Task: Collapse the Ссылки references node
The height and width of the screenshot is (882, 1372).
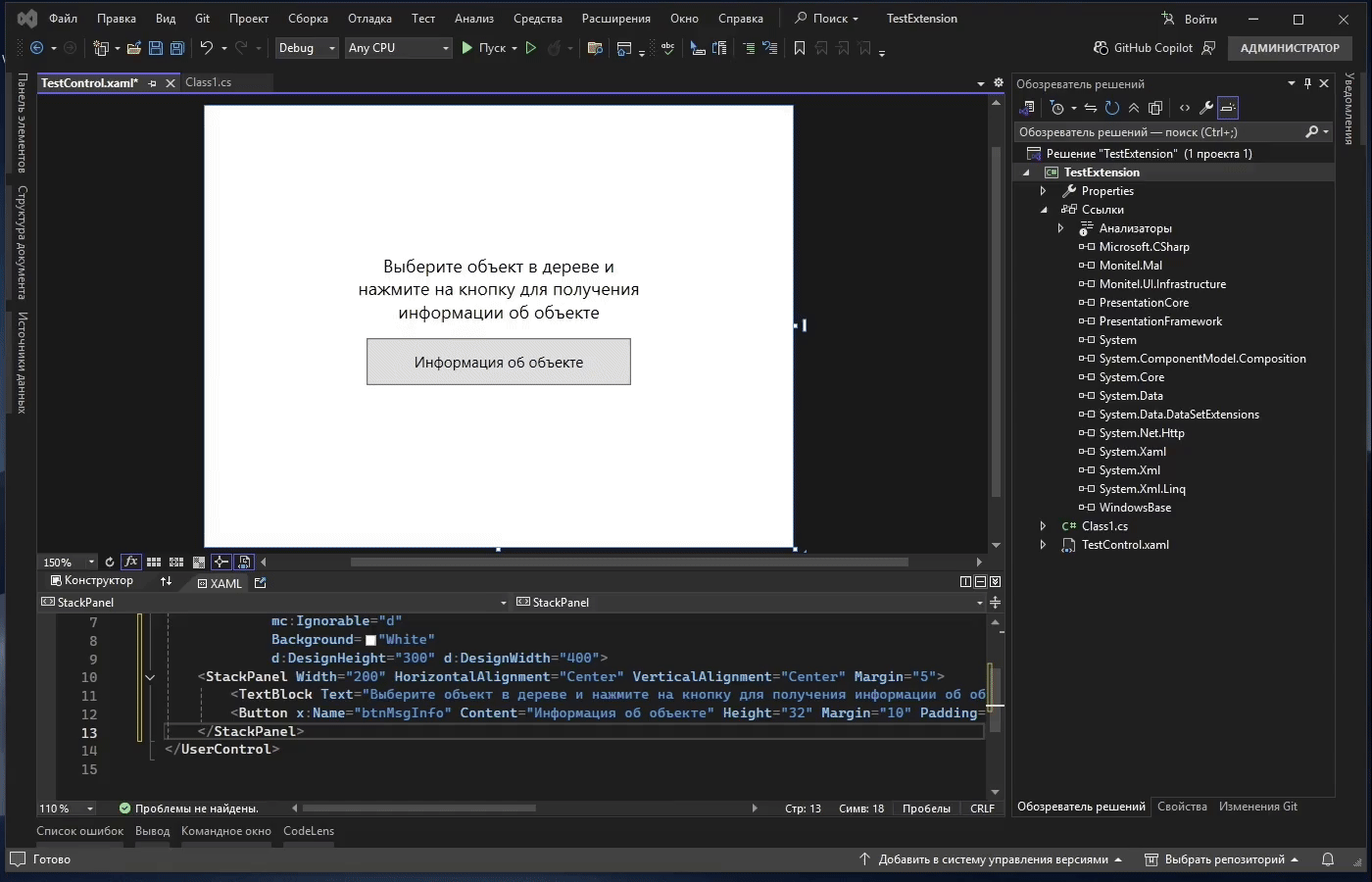Action: [1043, 210]
